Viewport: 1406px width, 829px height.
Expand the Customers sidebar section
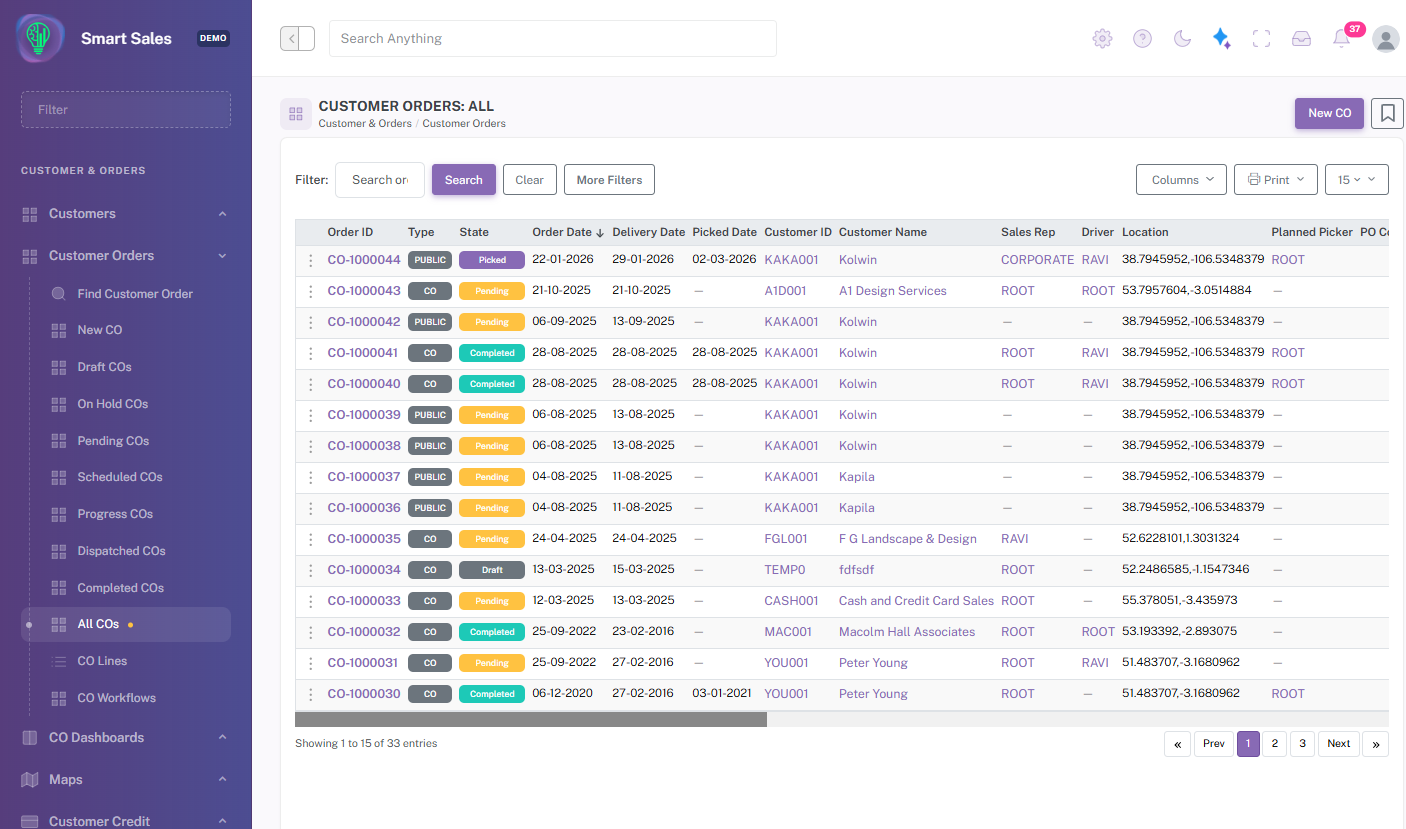point(125,214)
